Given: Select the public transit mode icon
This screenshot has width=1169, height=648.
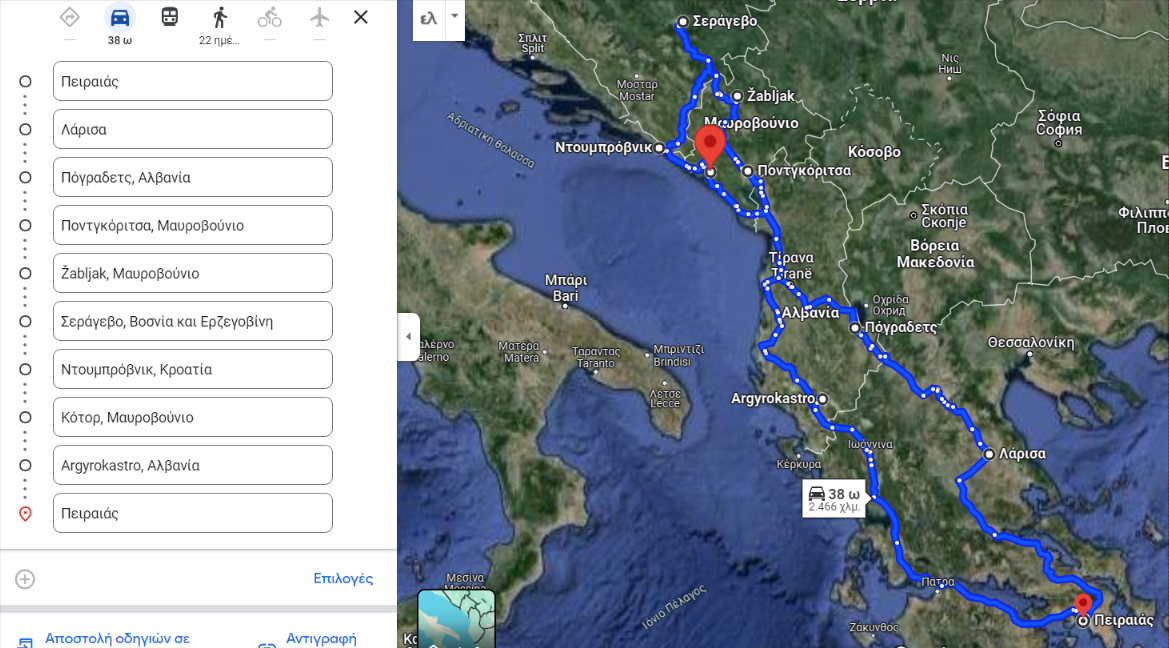Looking at the screenshot, I should coord(169,16).
